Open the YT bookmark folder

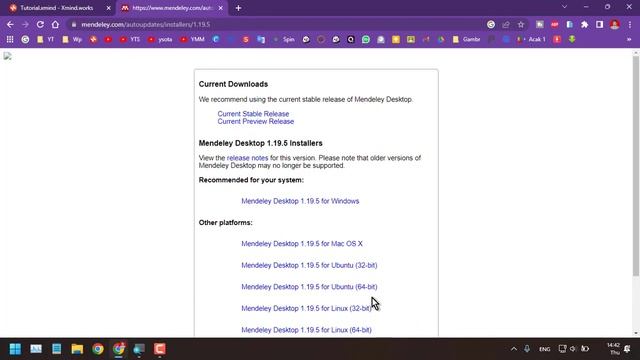click(45, 40)
